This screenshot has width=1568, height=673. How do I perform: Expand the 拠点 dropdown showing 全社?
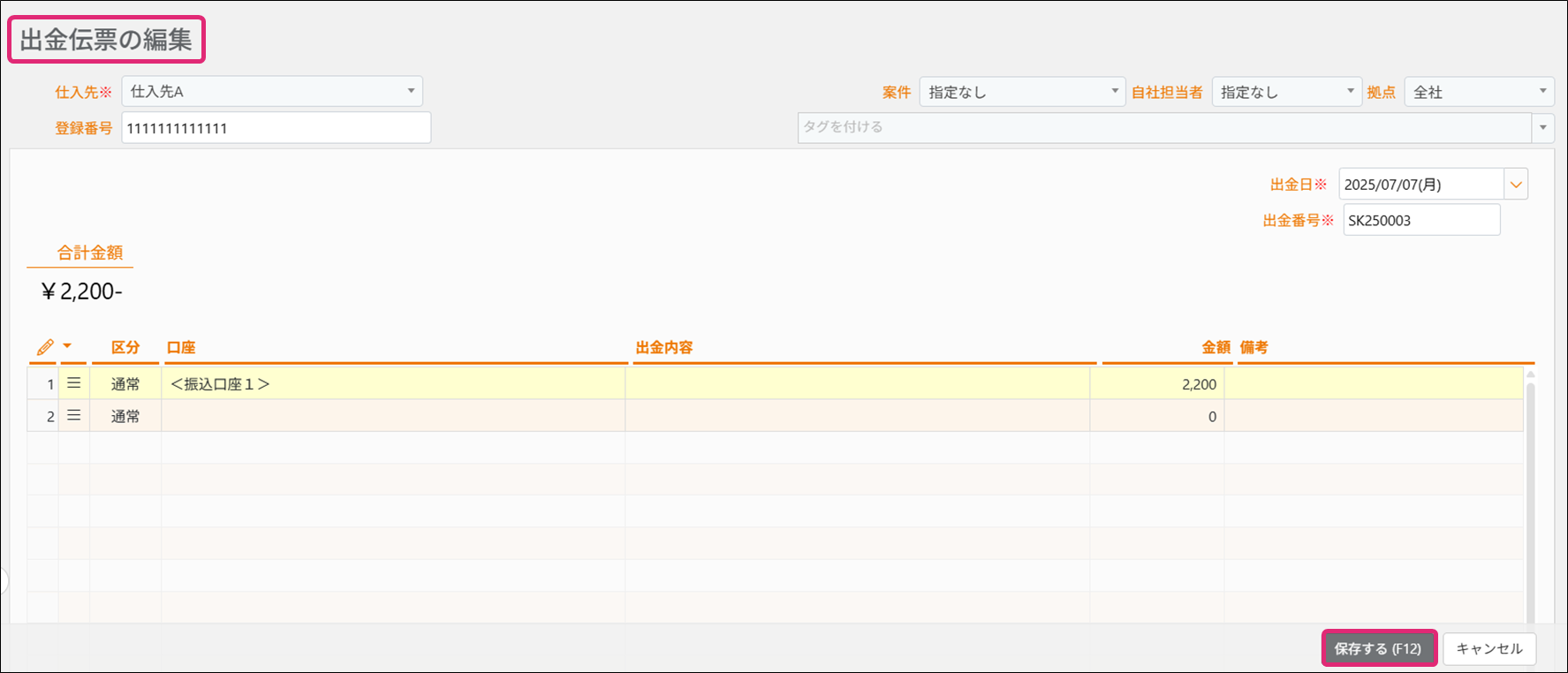[1542, 92]
